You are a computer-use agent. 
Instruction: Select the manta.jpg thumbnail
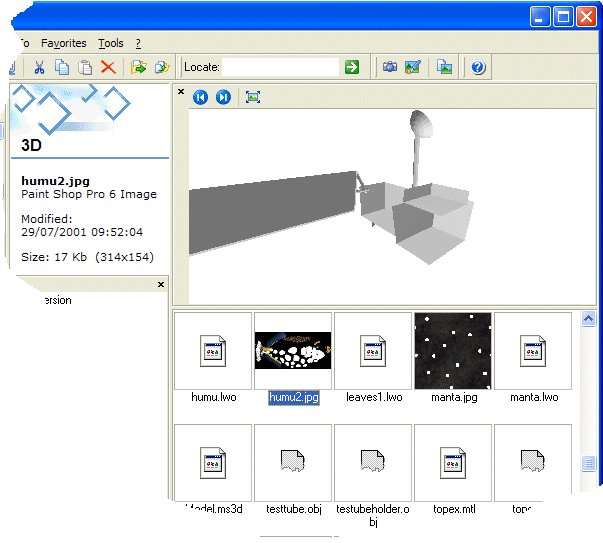(x=453, y=351)
